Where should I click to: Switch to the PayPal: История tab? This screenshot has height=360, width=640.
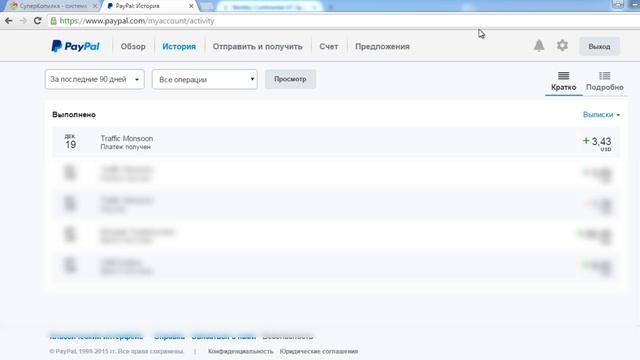(x=149, y=6)
